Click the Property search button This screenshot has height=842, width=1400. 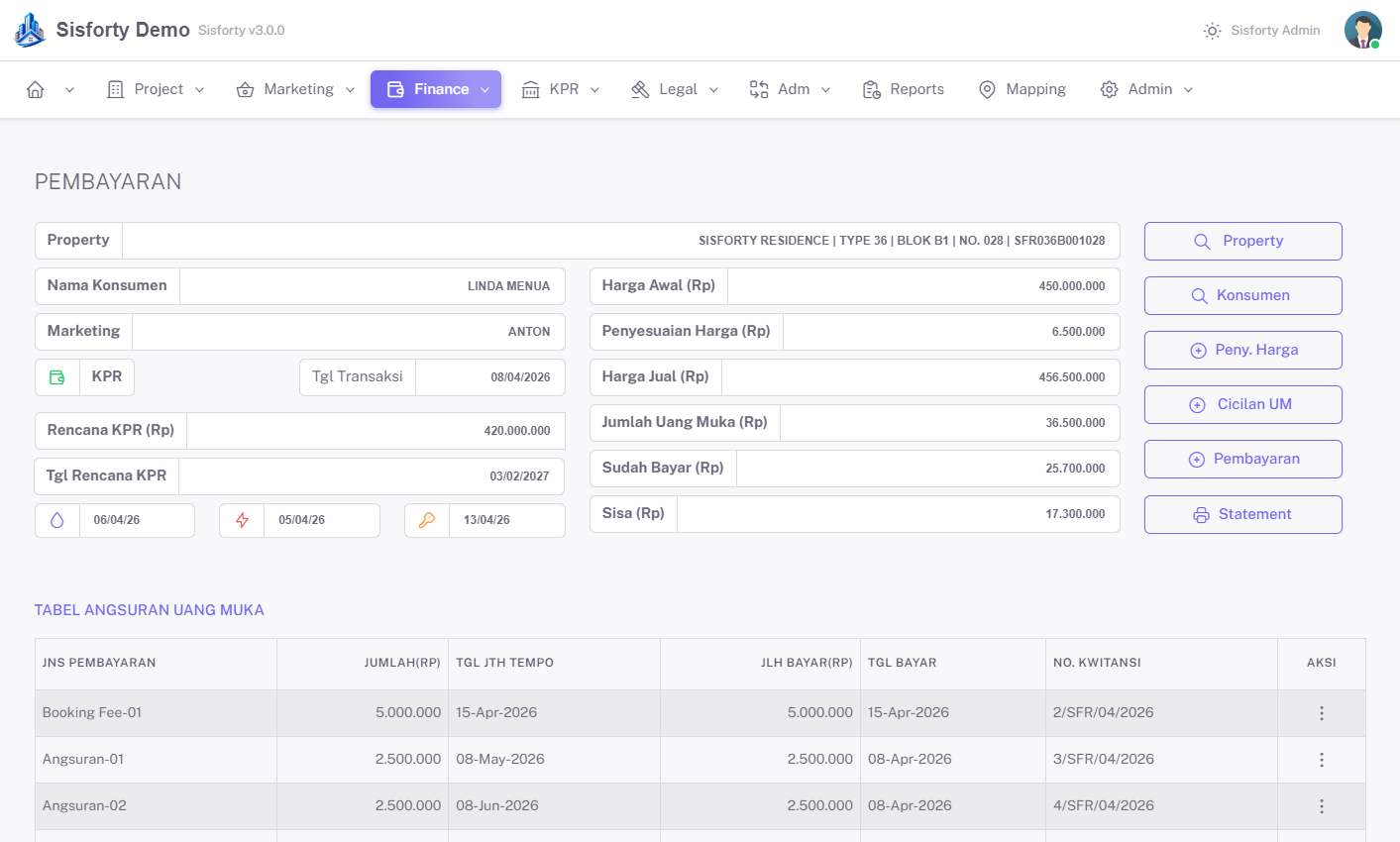[x=1243, y=241]
